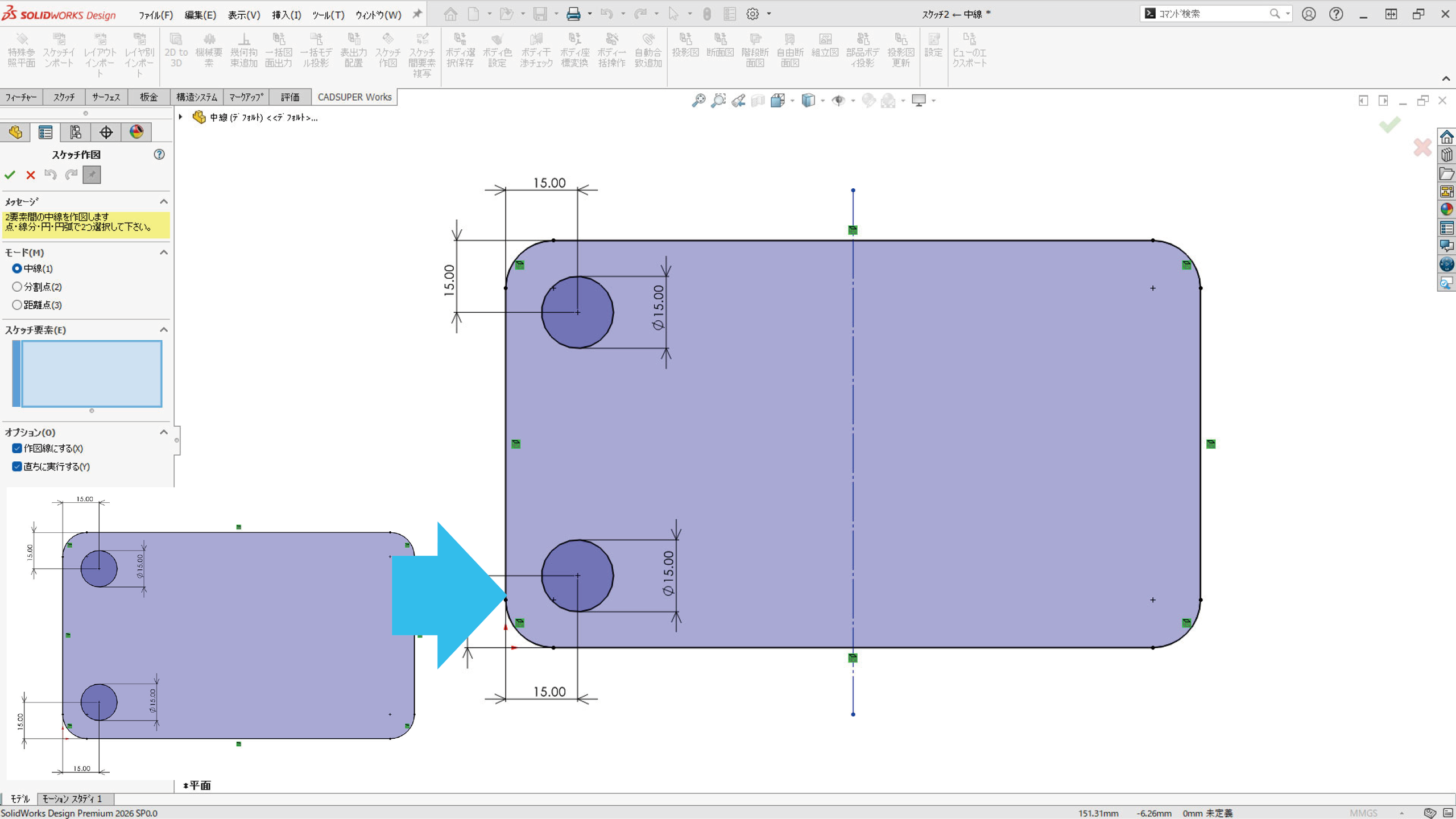This screenshot has width=1456, height=819.
Task: Click the スケッチ要素 selection box
Action: (x=91, y=373)
